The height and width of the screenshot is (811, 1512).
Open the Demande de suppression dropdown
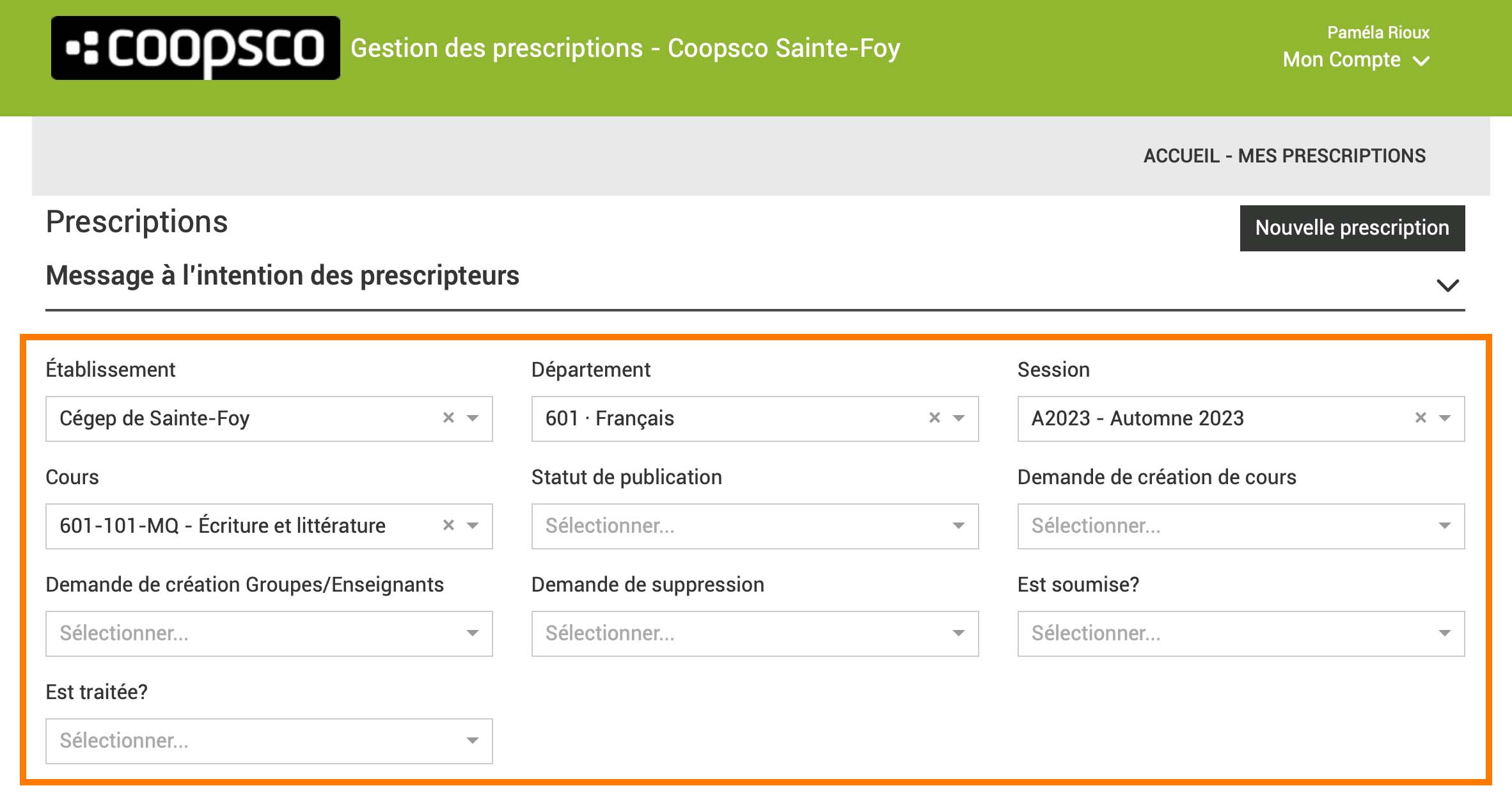[x=755, y=633]
